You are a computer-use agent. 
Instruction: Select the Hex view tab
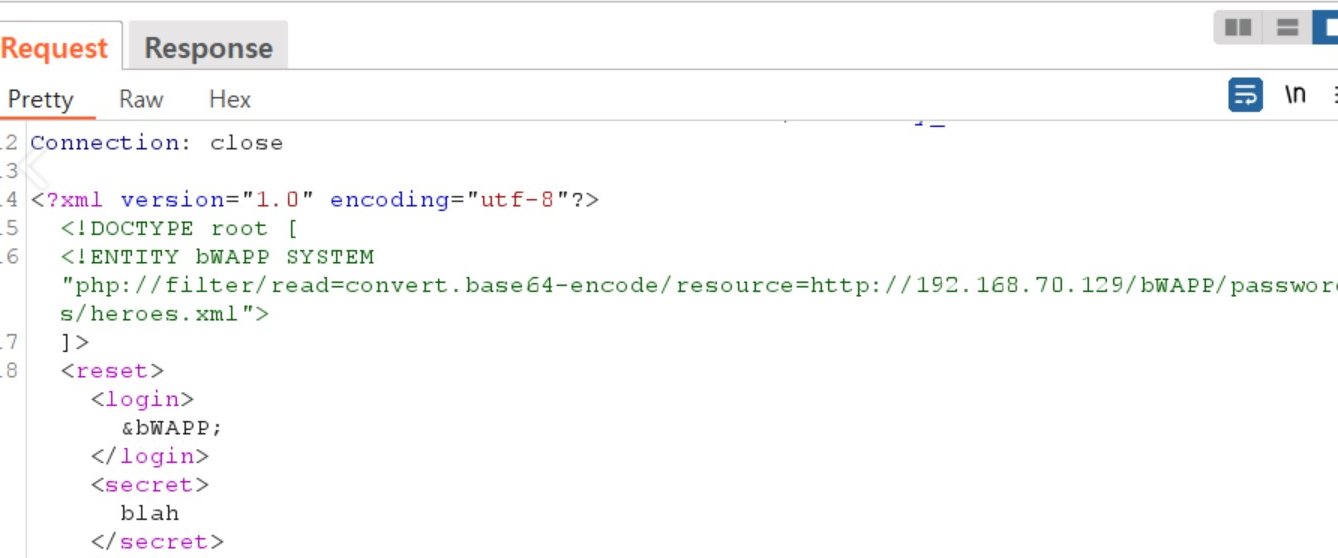pyautogui.click(x=230, y=99)
